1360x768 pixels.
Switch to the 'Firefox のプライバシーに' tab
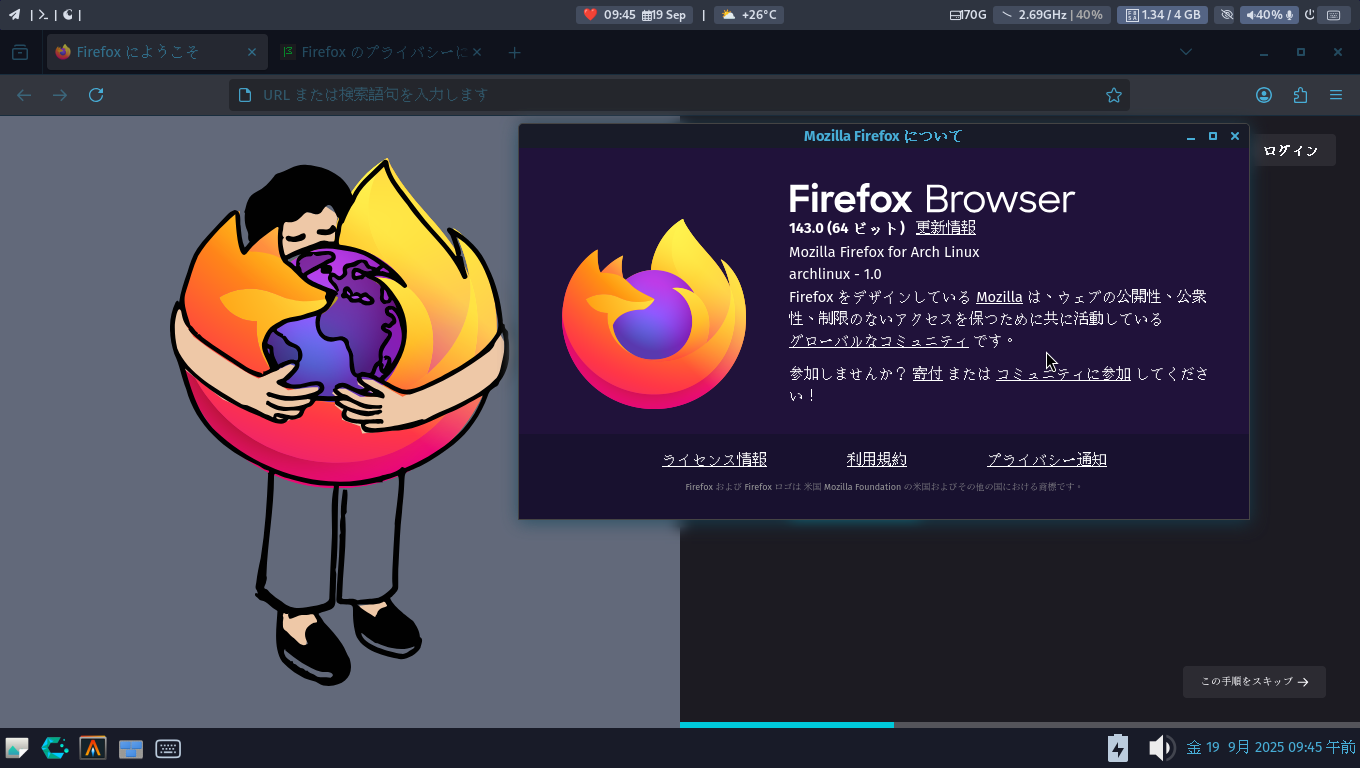380,52
